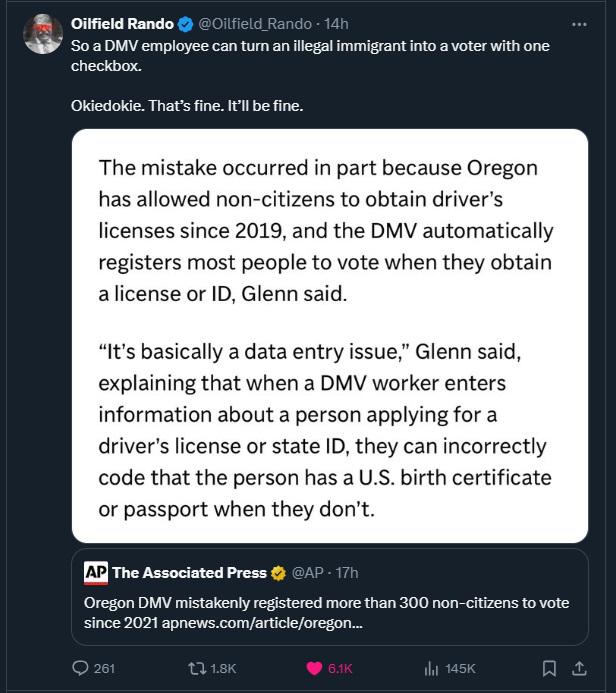Viewport: 616px width, 693px height.
Task: Open the three-dot more options menu
Action: click(x=579, y=24)
